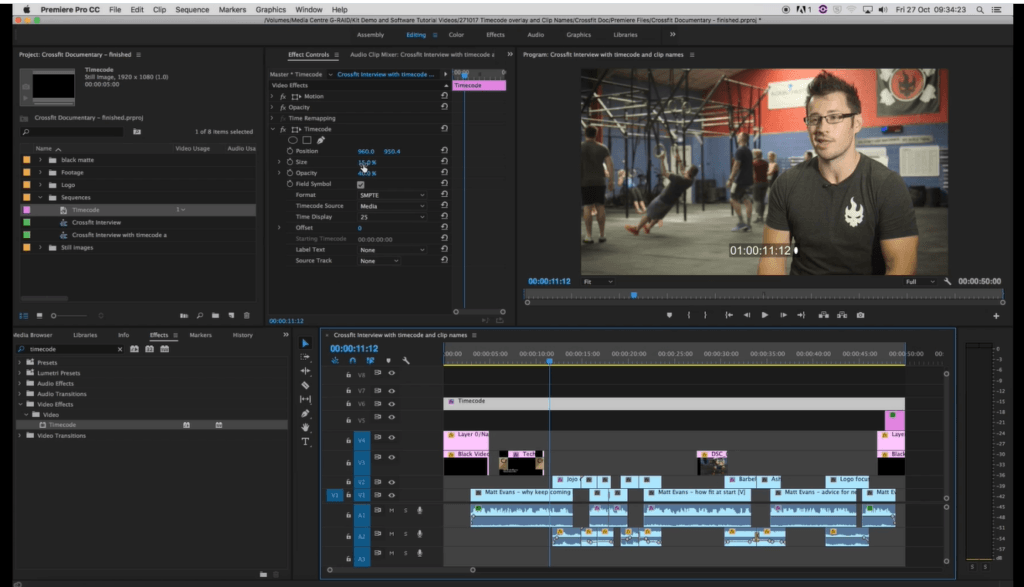Select Timecode effect in Effects panel

click(62, 425)
